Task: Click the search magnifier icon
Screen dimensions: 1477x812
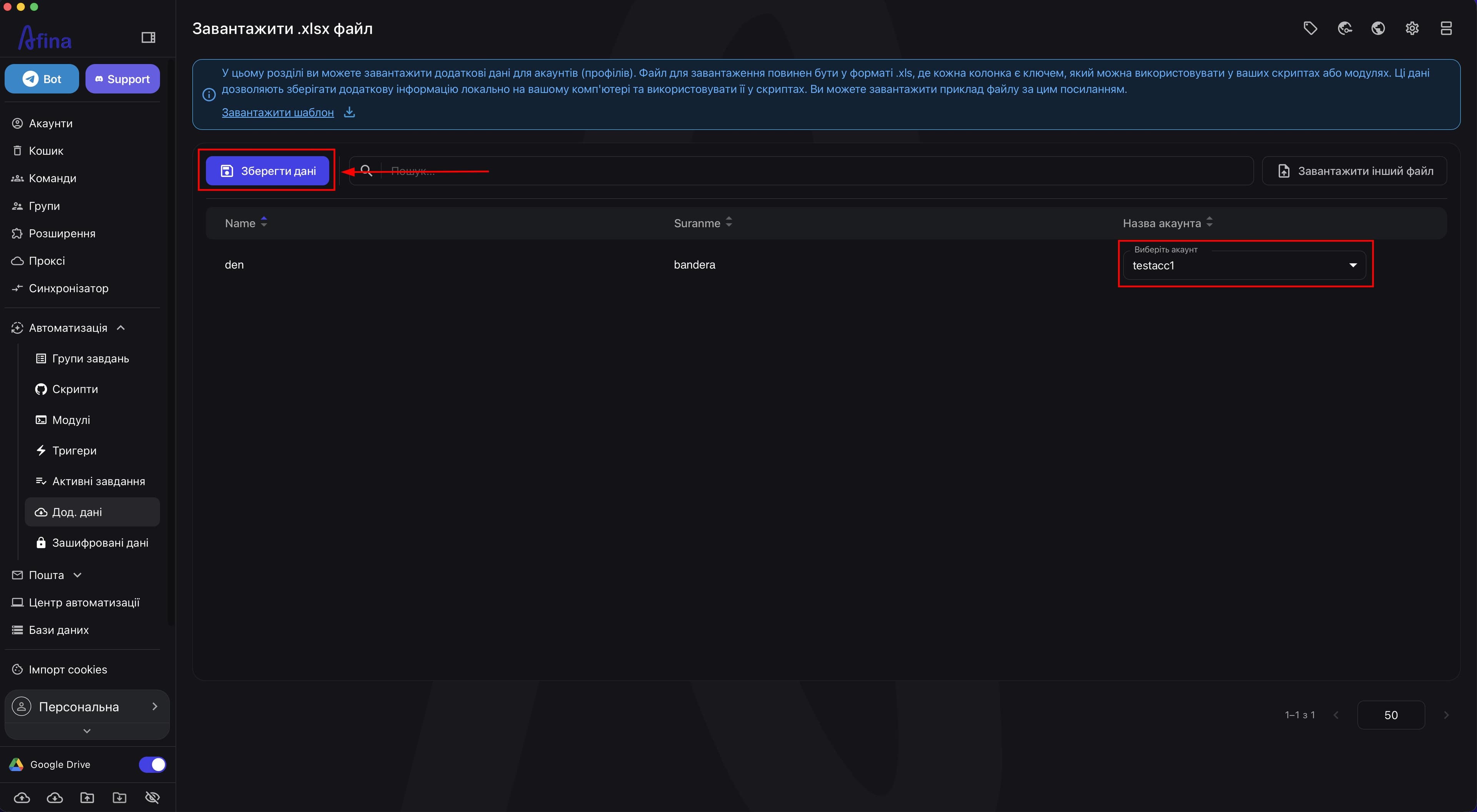Action: (367, 170)
